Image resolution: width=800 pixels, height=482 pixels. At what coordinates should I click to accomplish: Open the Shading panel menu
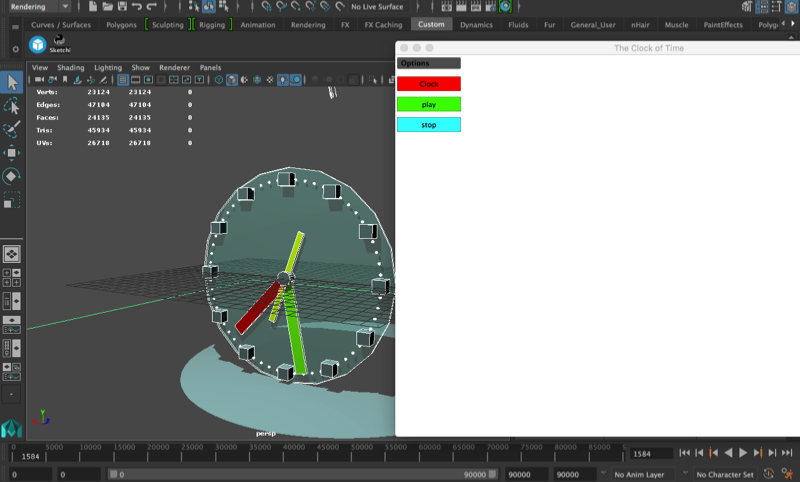[70, 67]
